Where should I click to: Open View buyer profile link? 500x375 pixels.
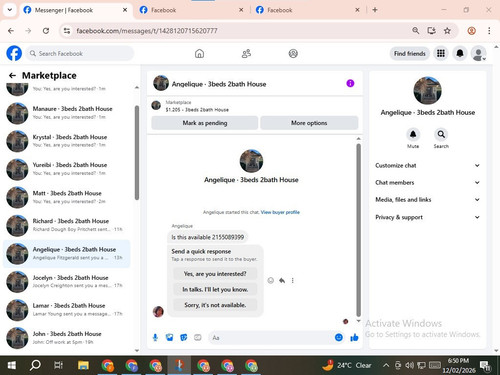(x=280, y=212)
